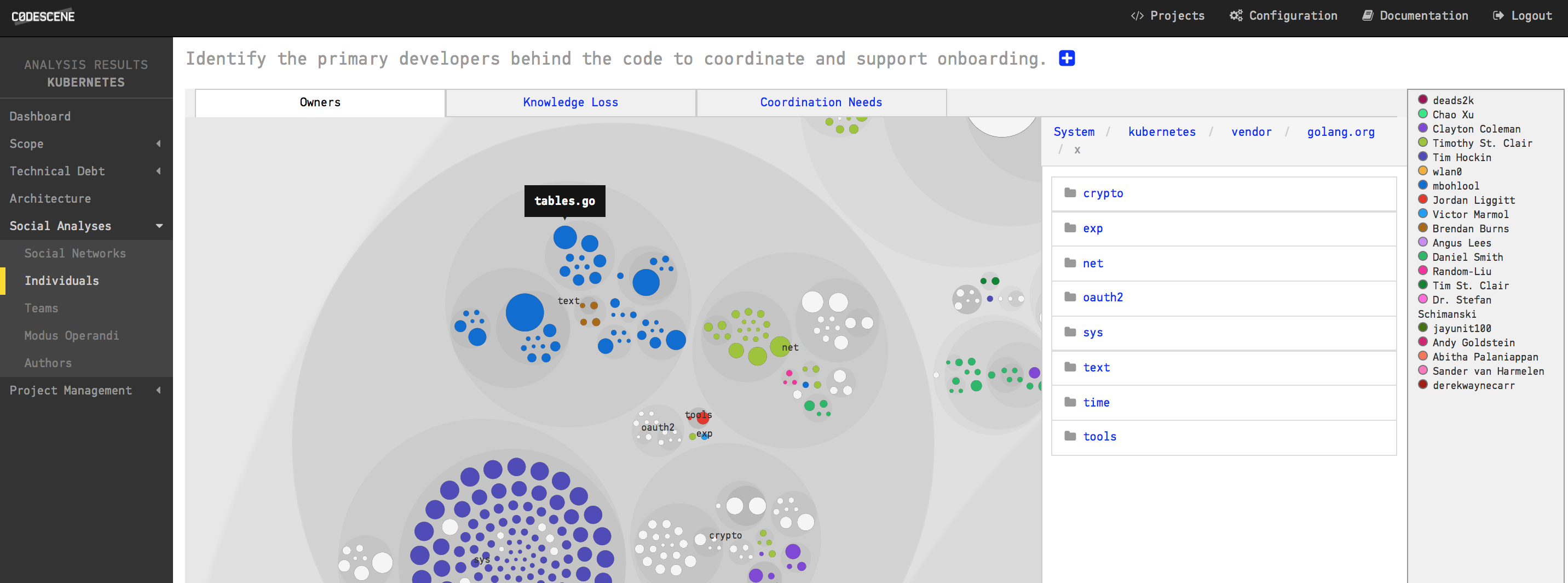Open Dashboard in the sidebar

tap(39, 116)
